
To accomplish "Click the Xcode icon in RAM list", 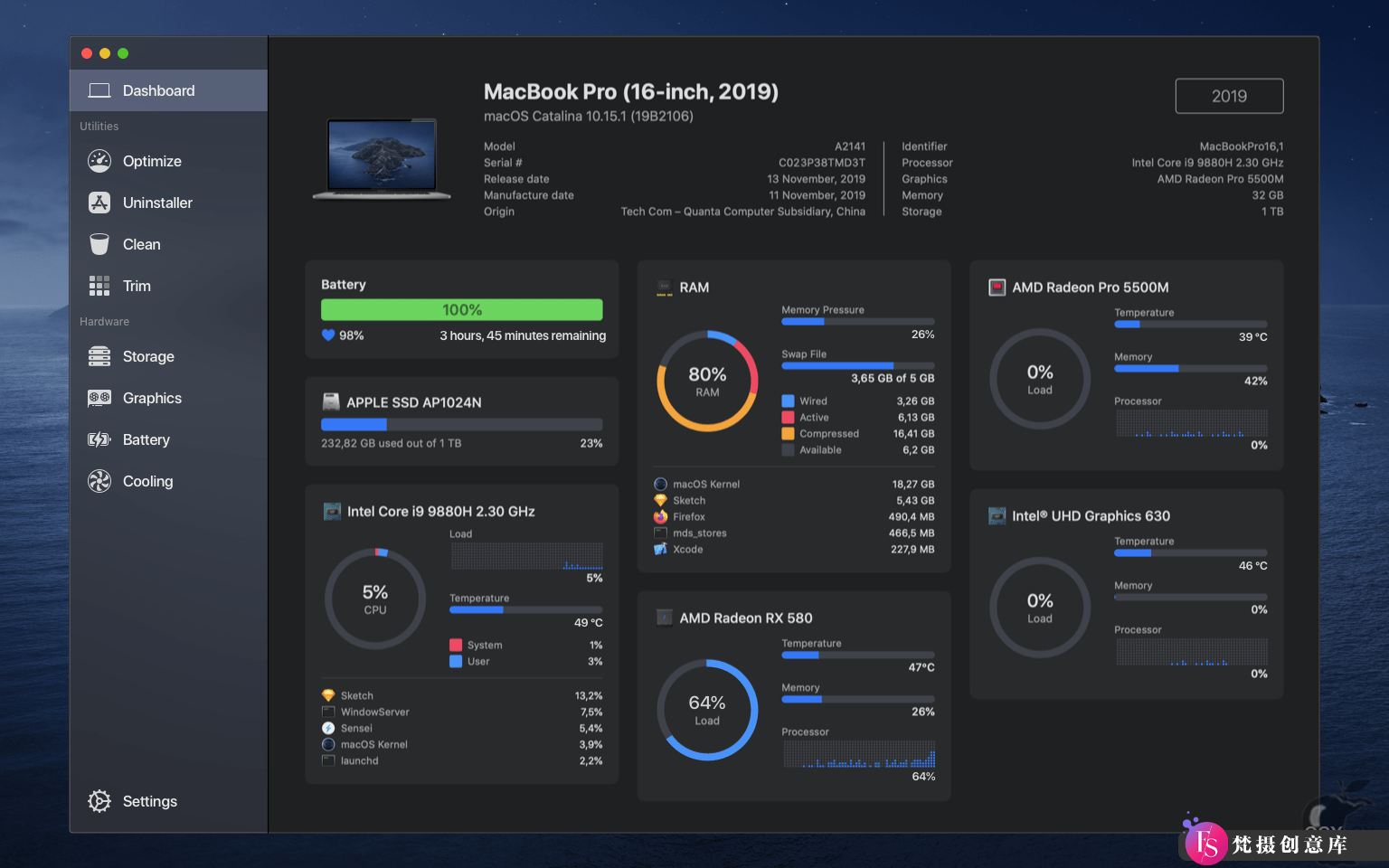I will point(660,549).
